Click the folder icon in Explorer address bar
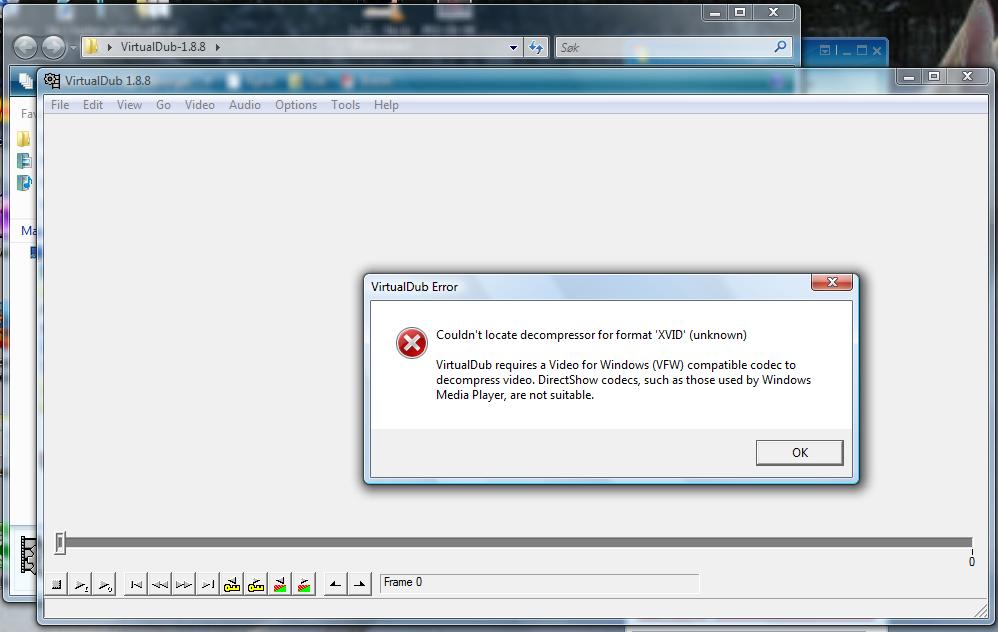This screenshot has height=632, width=998. click(92, 46)
